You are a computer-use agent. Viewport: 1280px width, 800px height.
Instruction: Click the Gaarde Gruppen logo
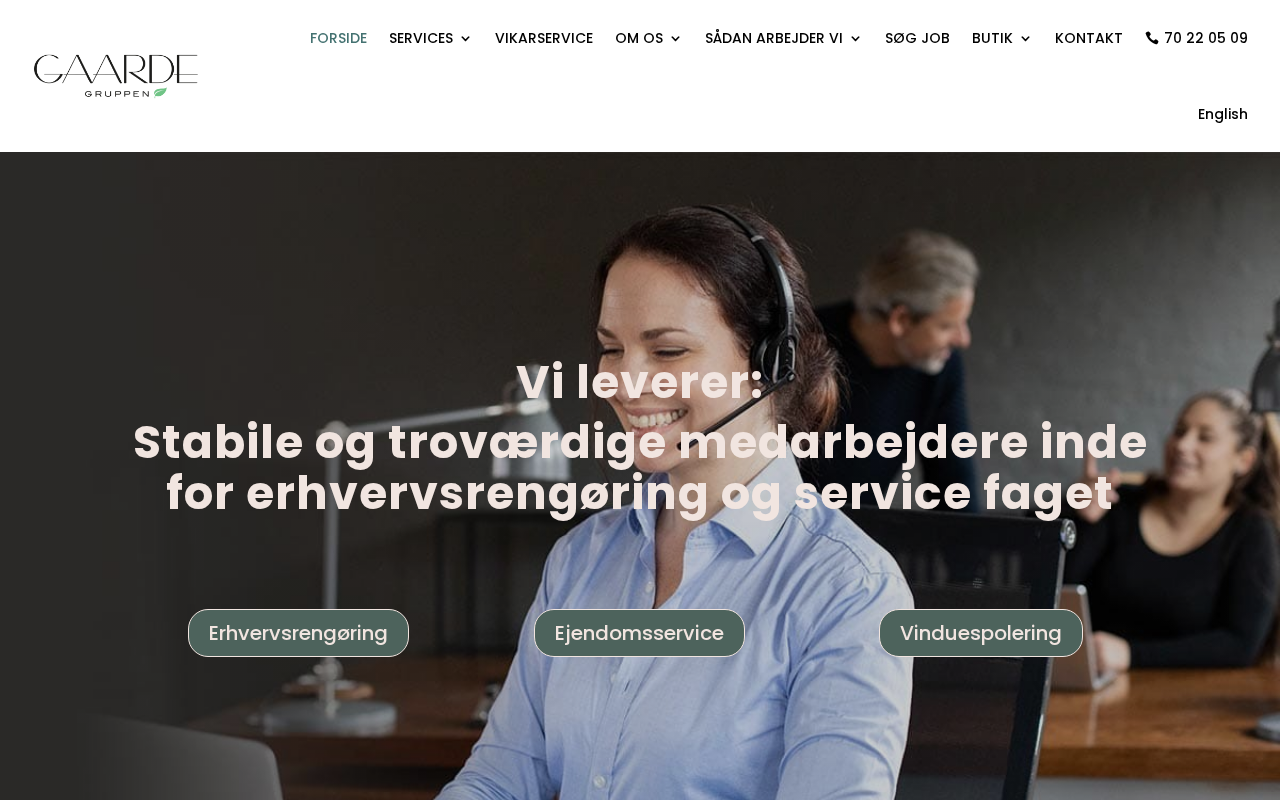pyautogui.click(x=116, y=76)
